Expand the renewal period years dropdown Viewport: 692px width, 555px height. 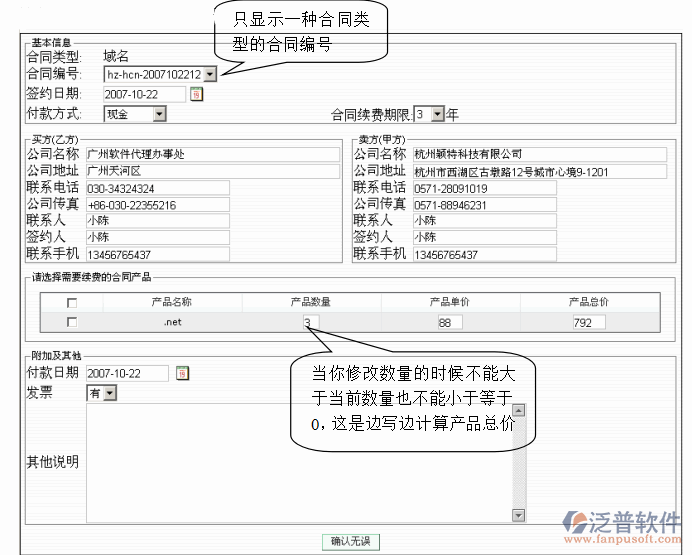click(x=437, y=114)
